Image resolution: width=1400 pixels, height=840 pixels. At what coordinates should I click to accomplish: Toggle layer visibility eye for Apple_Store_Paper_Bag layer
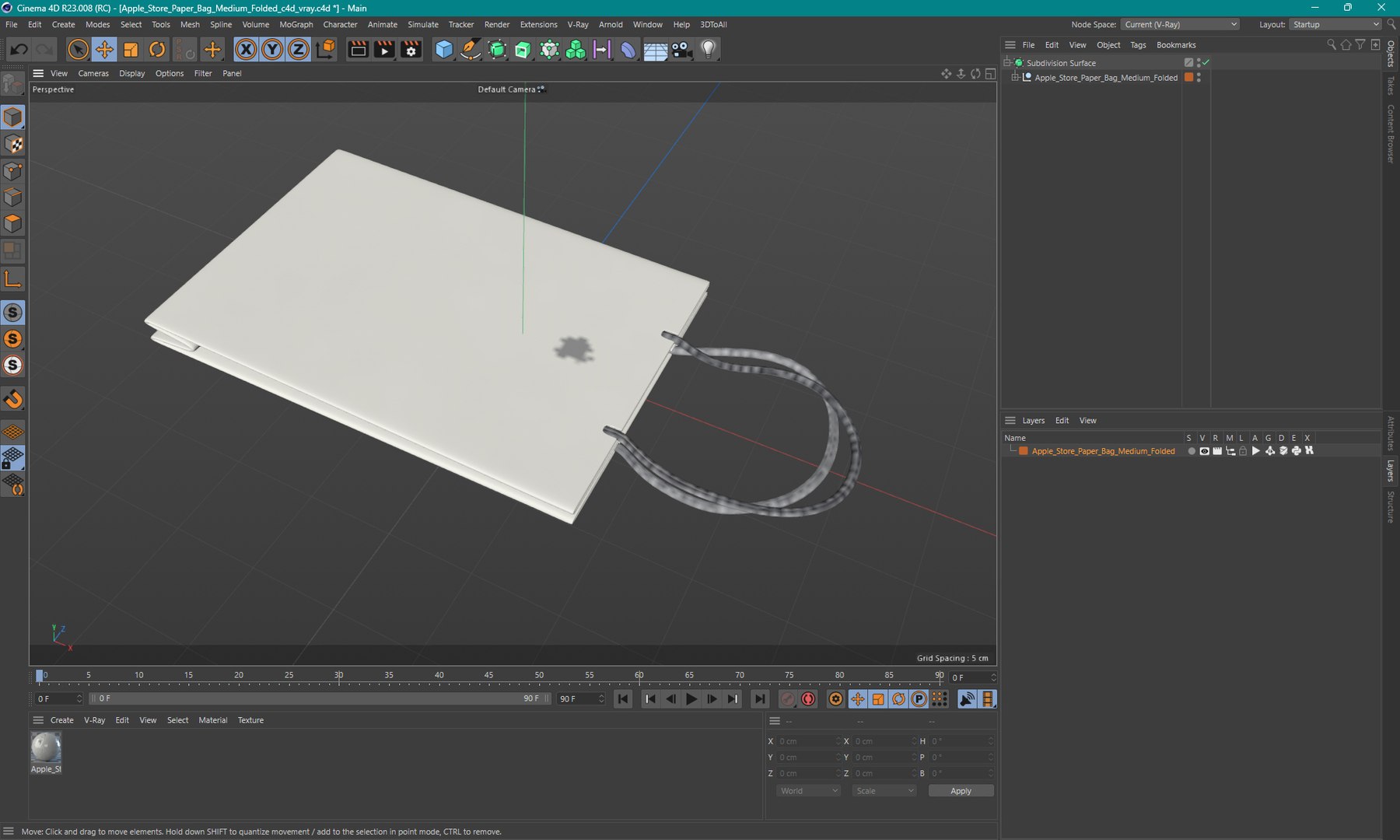tap(1204, 451)
